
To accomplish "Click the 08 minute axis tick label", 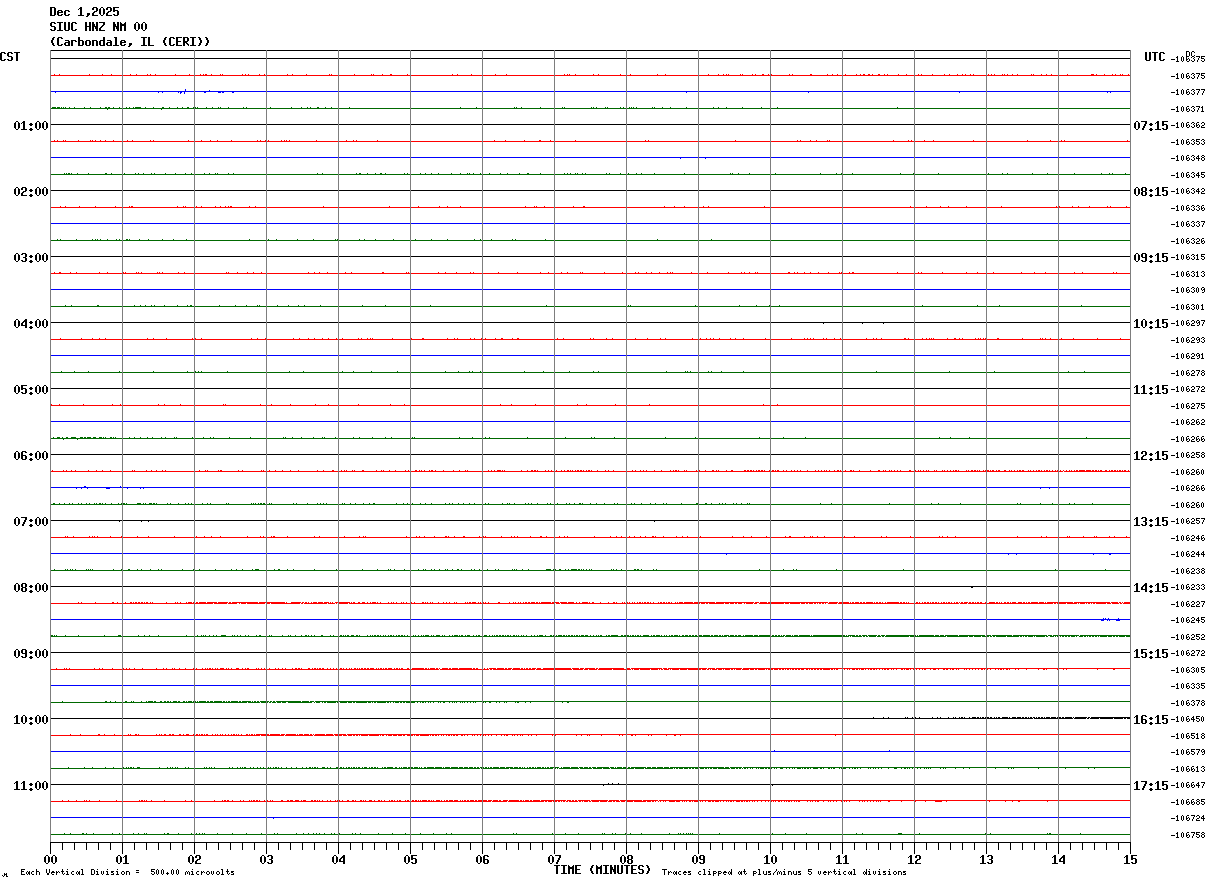I will pyautogui.click(x=627, y=859).
